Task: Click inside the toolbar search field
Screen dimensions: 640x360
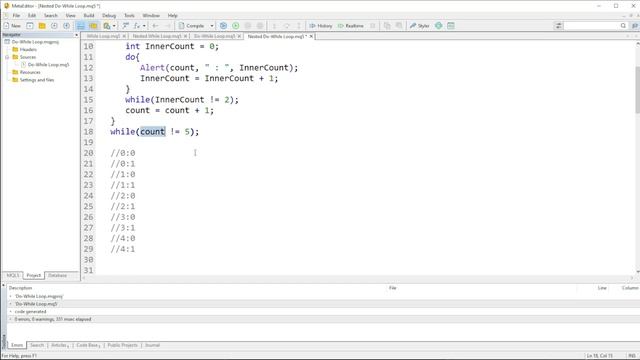Action: coord(592,26)
